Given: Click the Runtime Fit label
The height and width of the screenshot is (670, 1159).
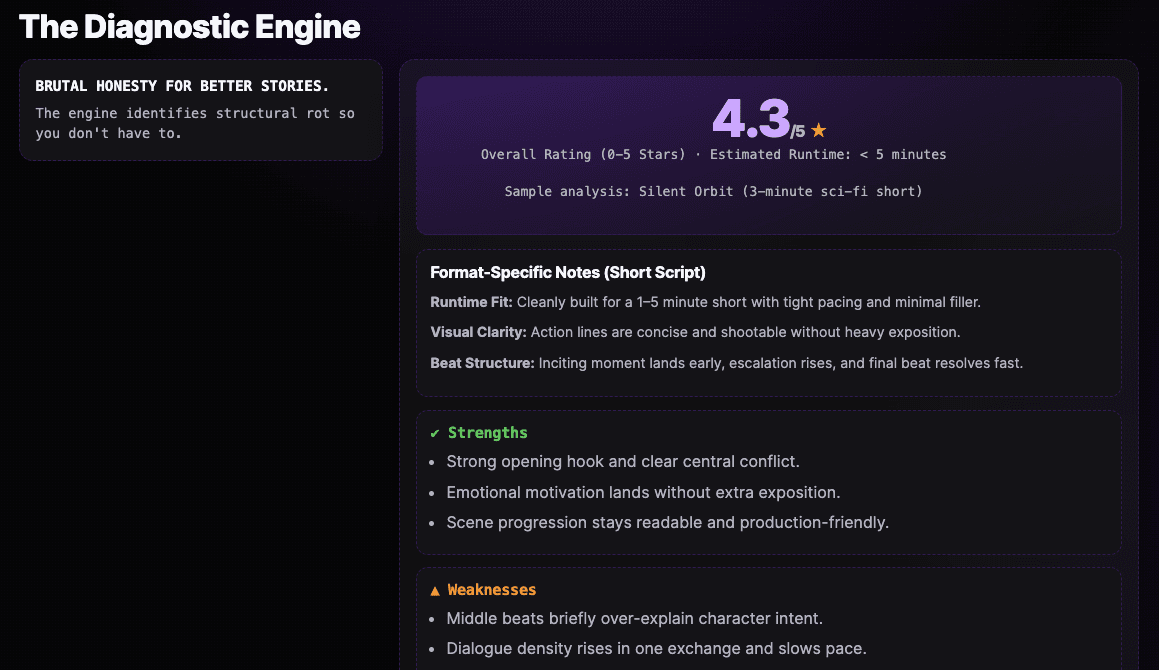Looking at the screenshot, I should click(x=471, y=302).
